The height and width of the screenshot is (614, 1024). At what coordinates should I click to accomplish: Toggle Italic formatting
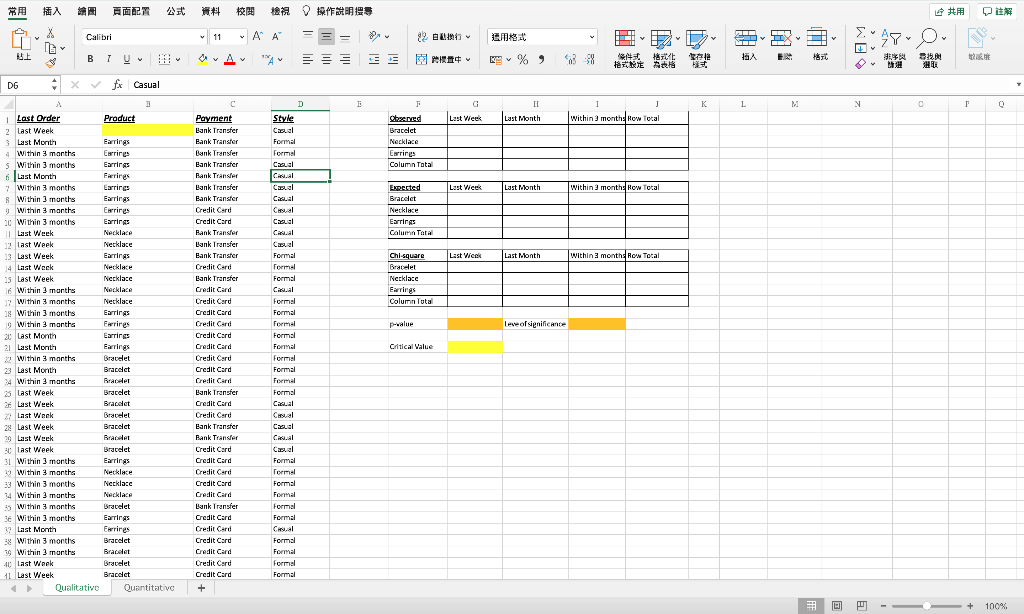coord(108,59)
